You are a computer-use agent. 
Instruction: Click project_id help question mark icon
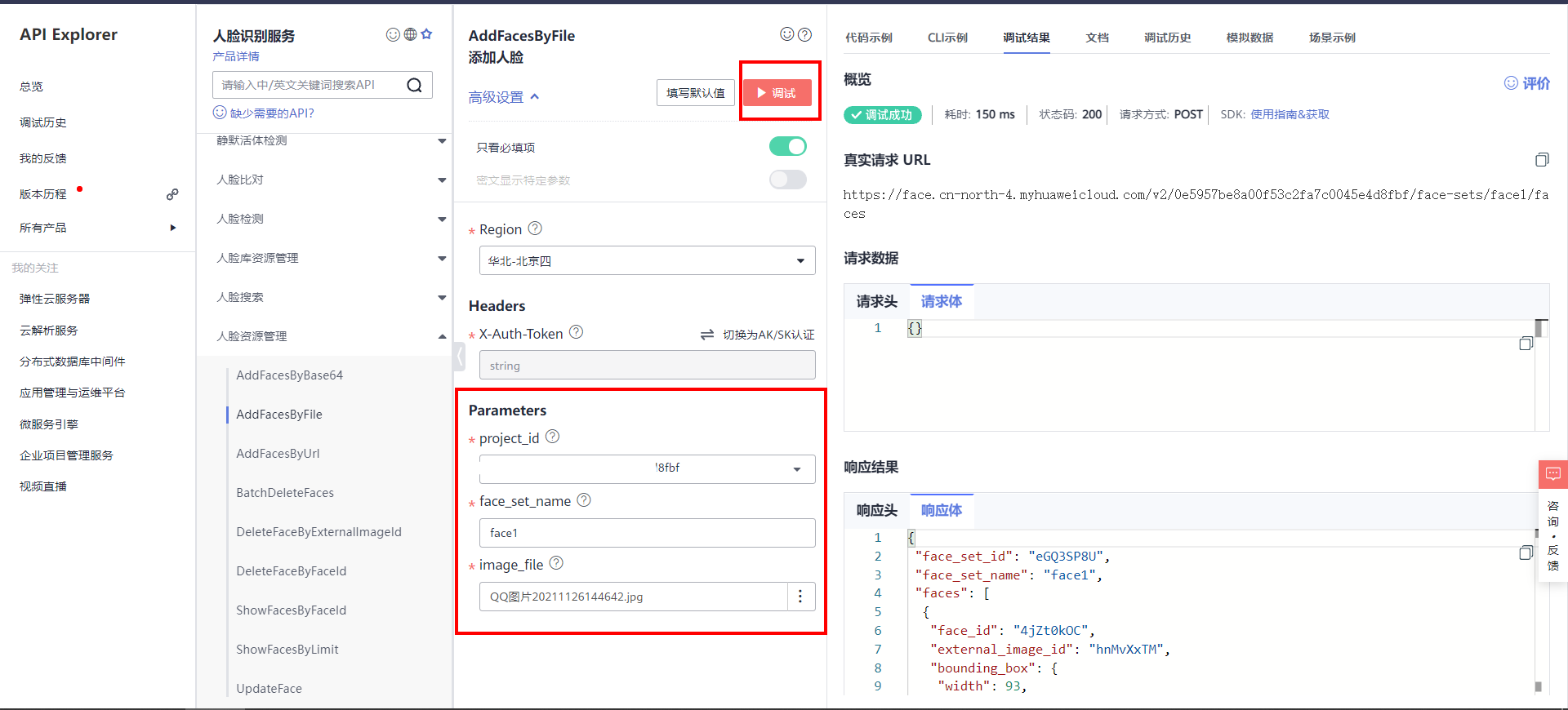click(553, 437)
